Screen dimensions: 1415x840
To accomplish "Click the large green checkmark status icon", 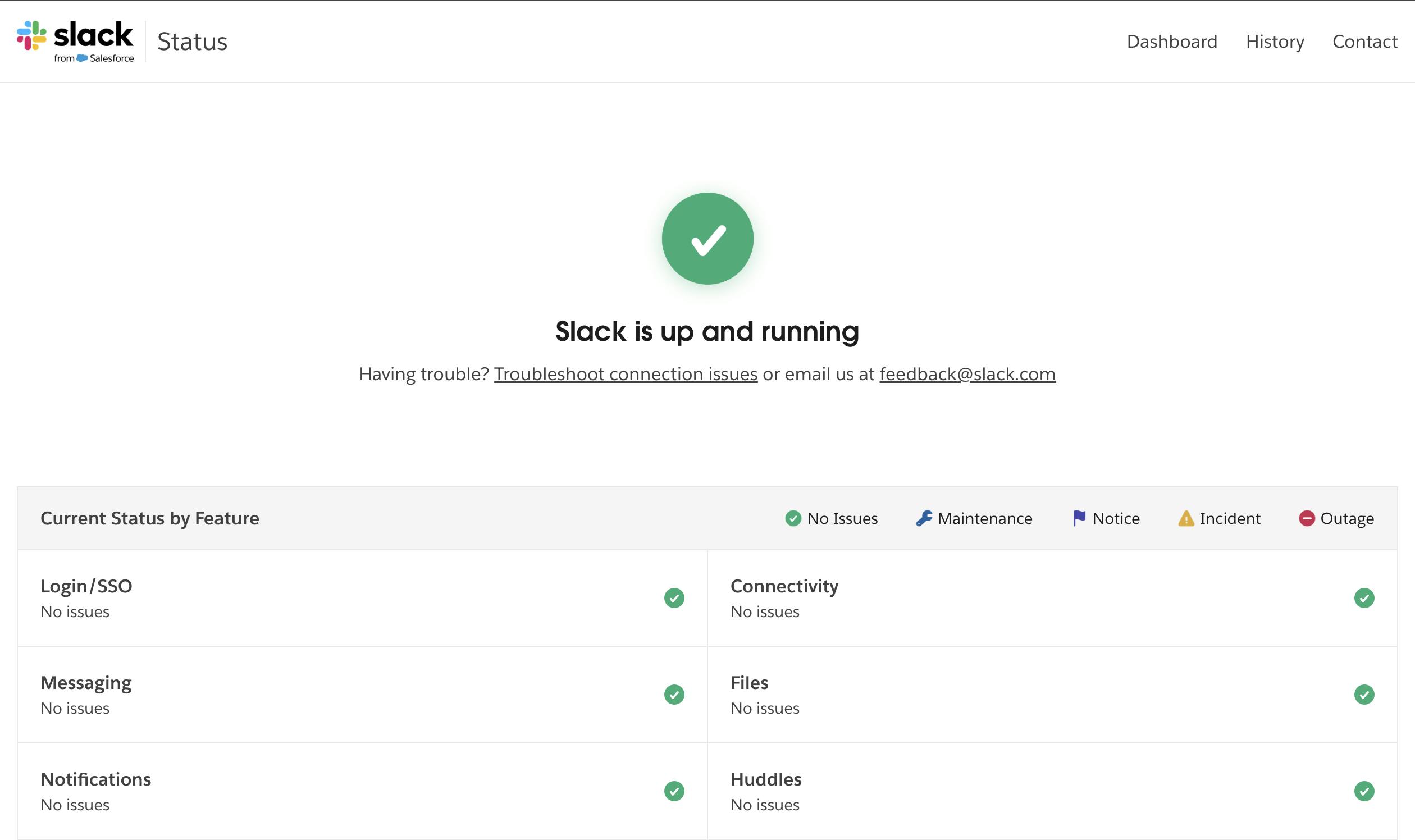I will tap(707, 238).
